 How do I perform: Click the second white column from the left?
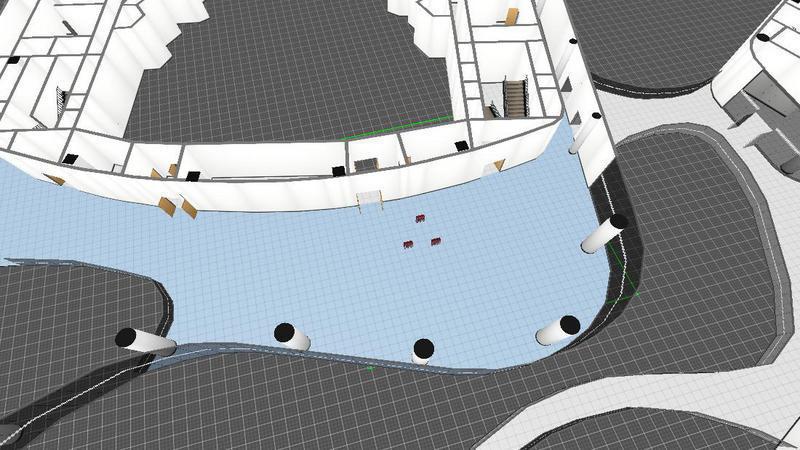coord(292,337)
